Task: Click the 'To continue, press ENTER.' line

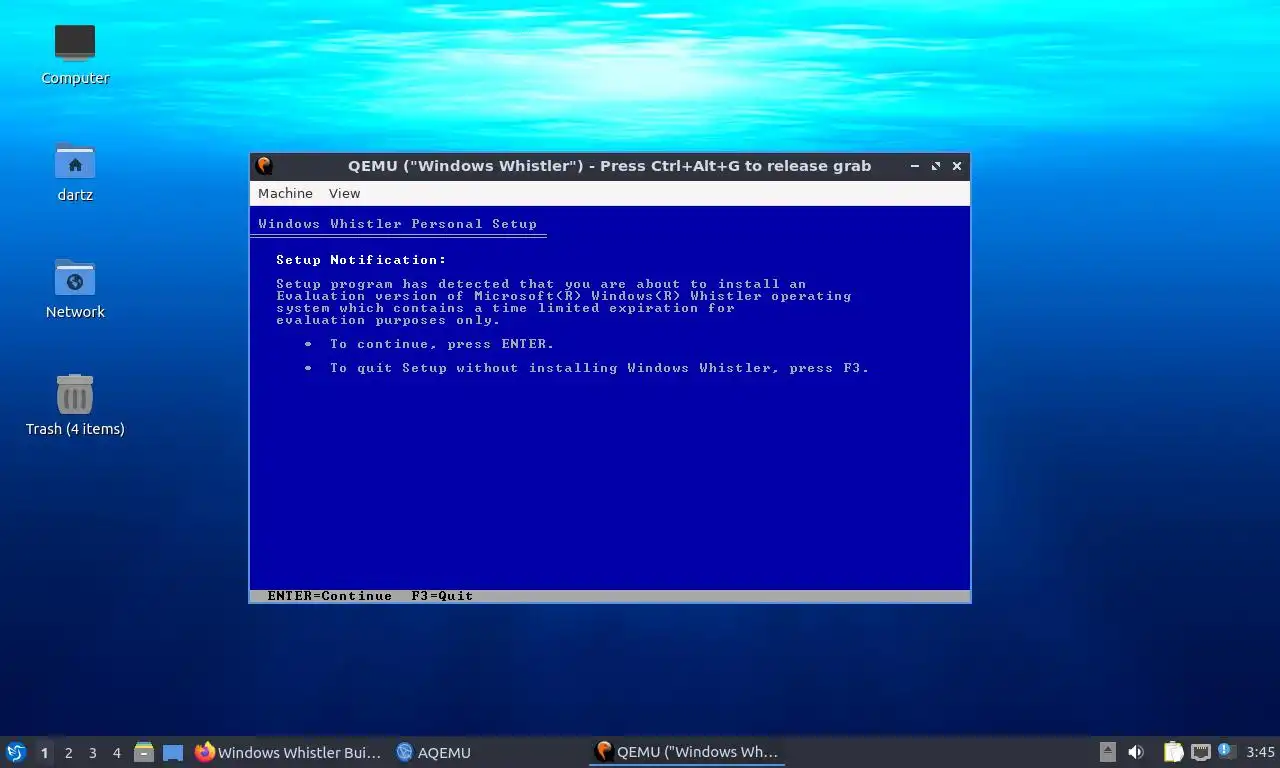Action: [x=441, y=344]
